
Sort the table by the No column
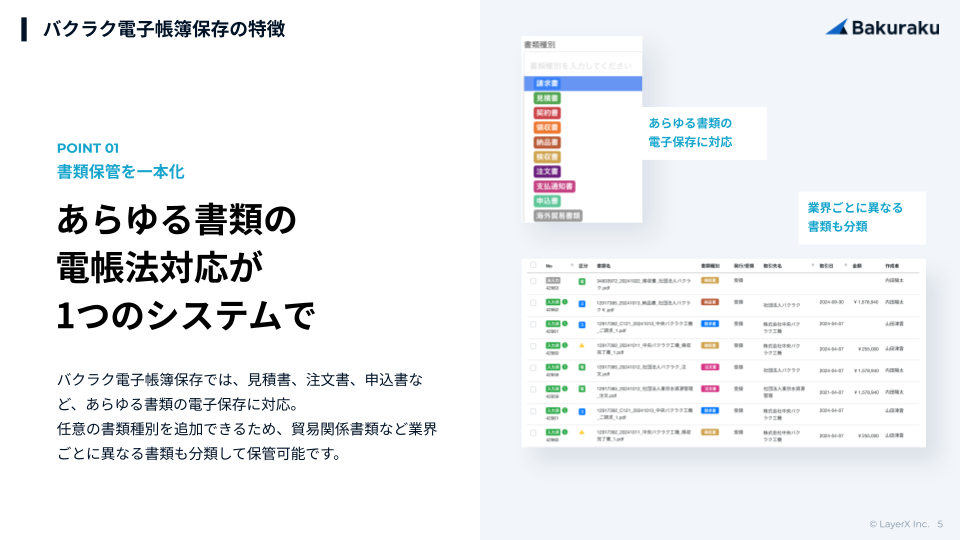549,266
